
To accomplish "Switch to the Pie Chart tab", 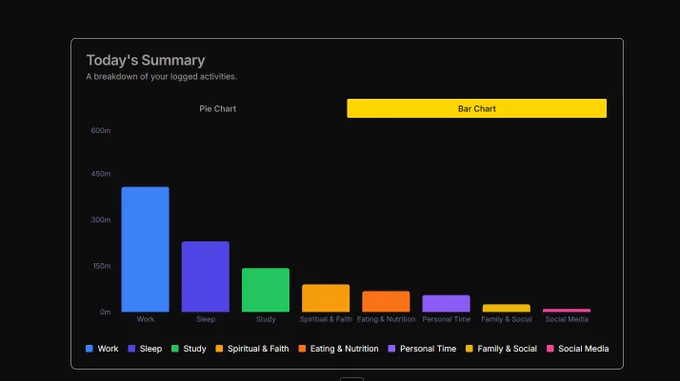I will click(217, 108).
